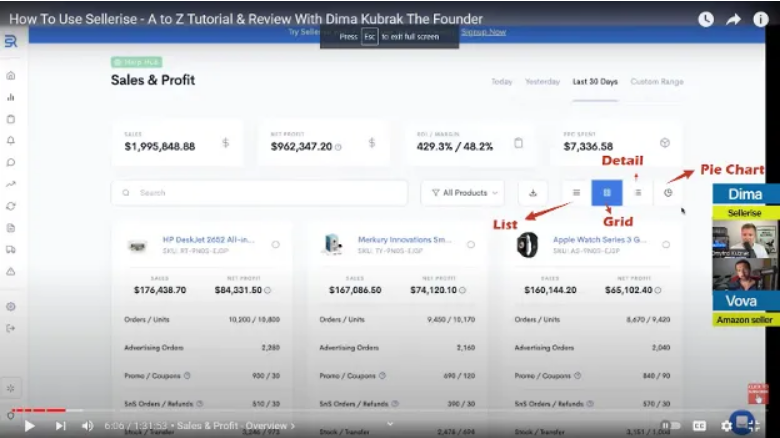780x438 pixels.
Task: Open the trend line sidebar icon
Action: [x=11, y=184]
